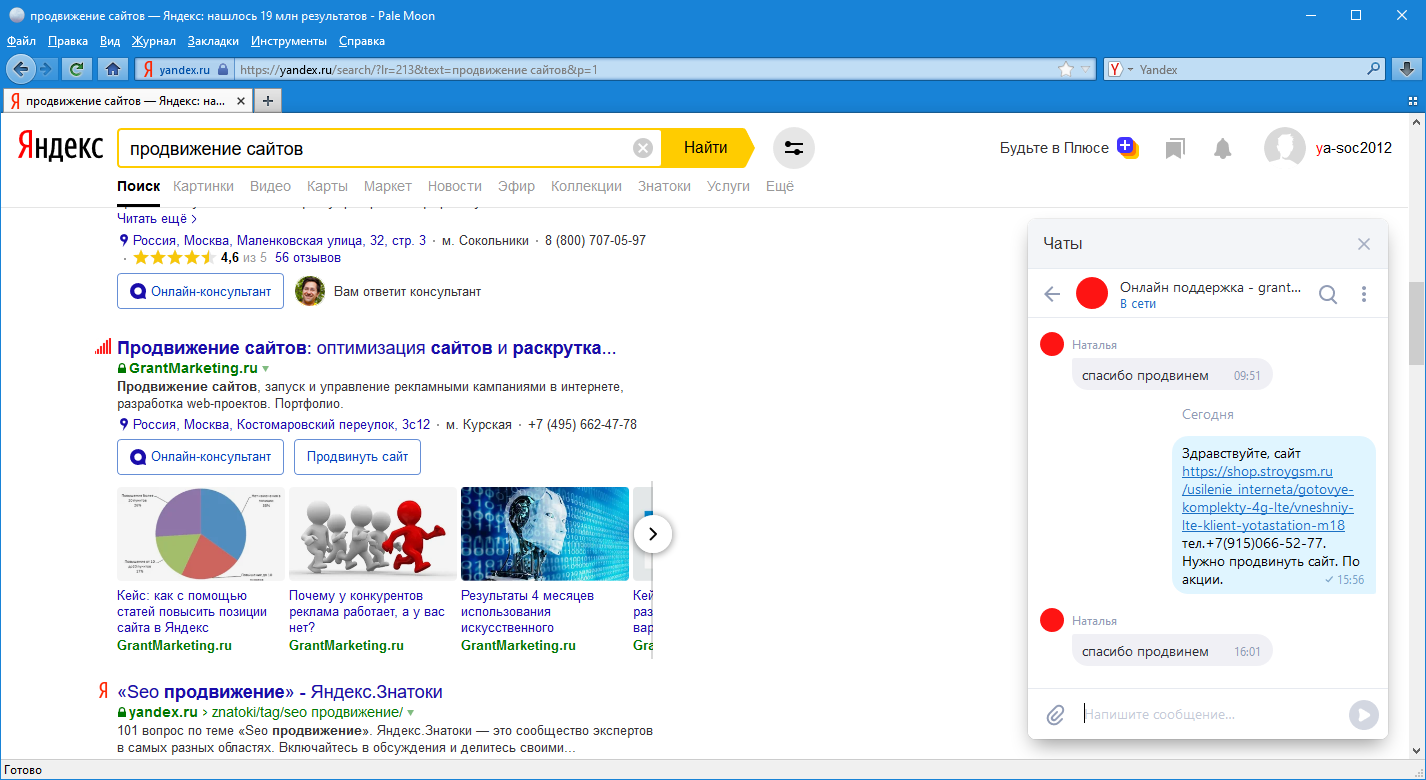Image resolution: width=1426 pixels, height=780 pixels.
Task: Open the Инструменты menu
Action: coord(289,41)
